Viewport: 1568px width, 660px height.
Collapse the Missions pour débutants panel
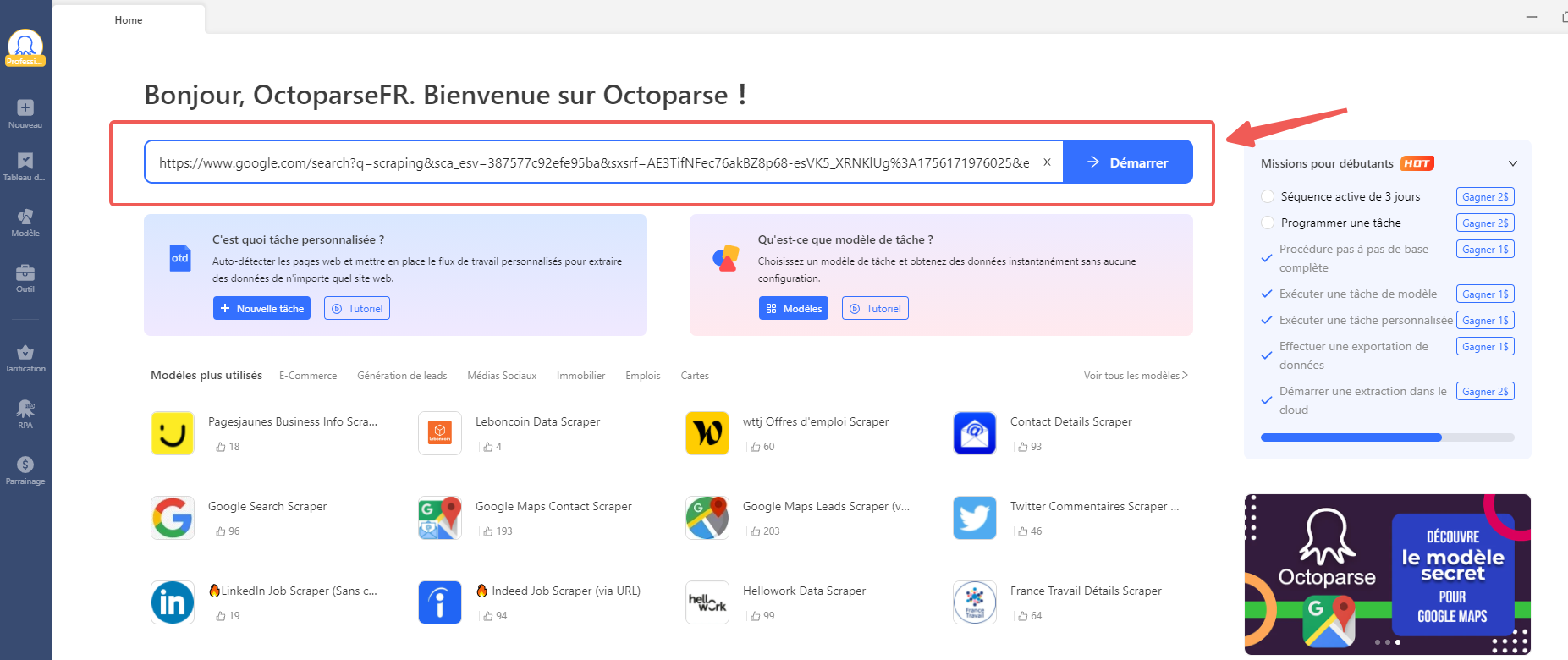[x=1513, y=163]
